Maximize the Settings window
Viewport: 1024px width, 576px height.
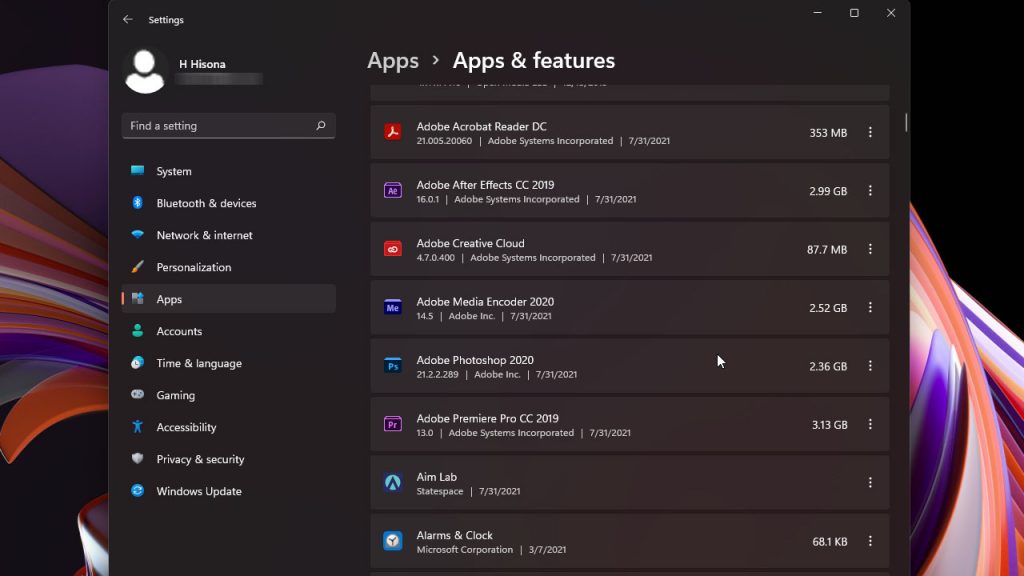click(854, 13)
